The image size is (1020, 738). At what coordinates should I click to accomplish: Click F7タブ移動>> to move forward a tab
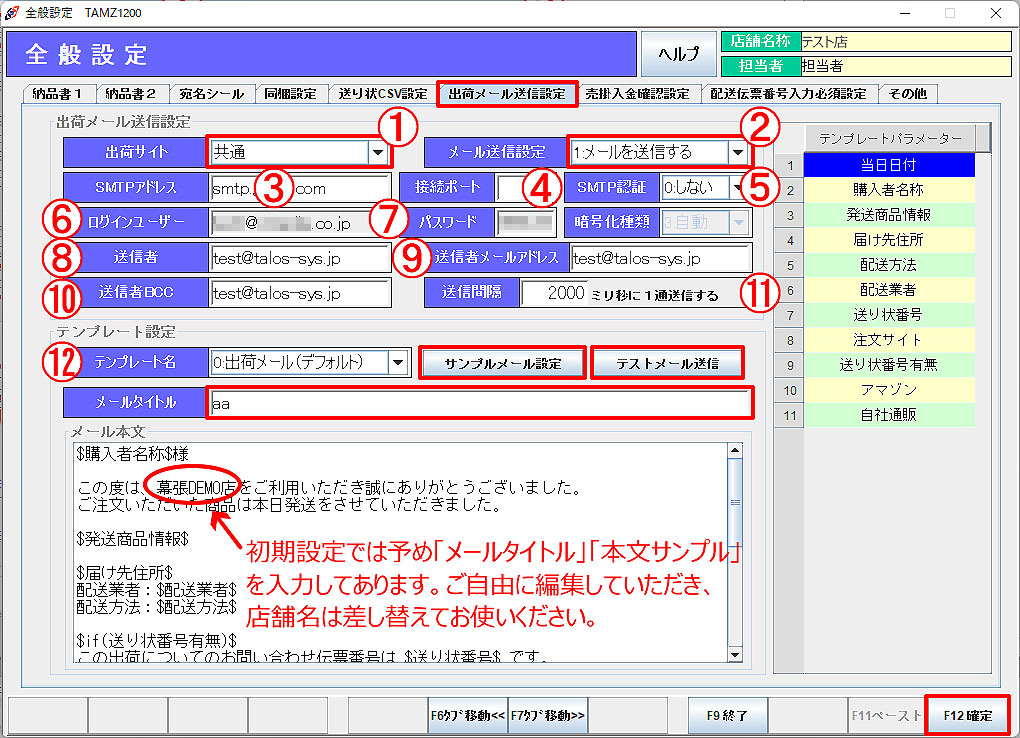[x=548, y=714]
